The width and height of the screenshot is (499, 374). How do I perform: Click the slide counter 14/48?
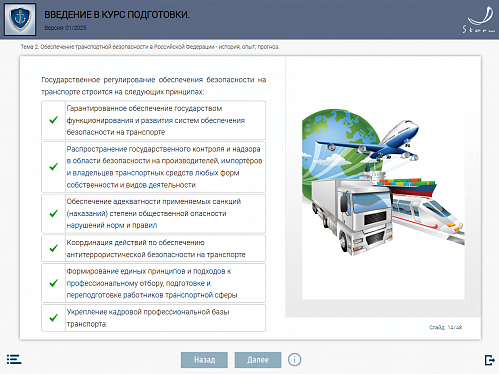point(445,327)
